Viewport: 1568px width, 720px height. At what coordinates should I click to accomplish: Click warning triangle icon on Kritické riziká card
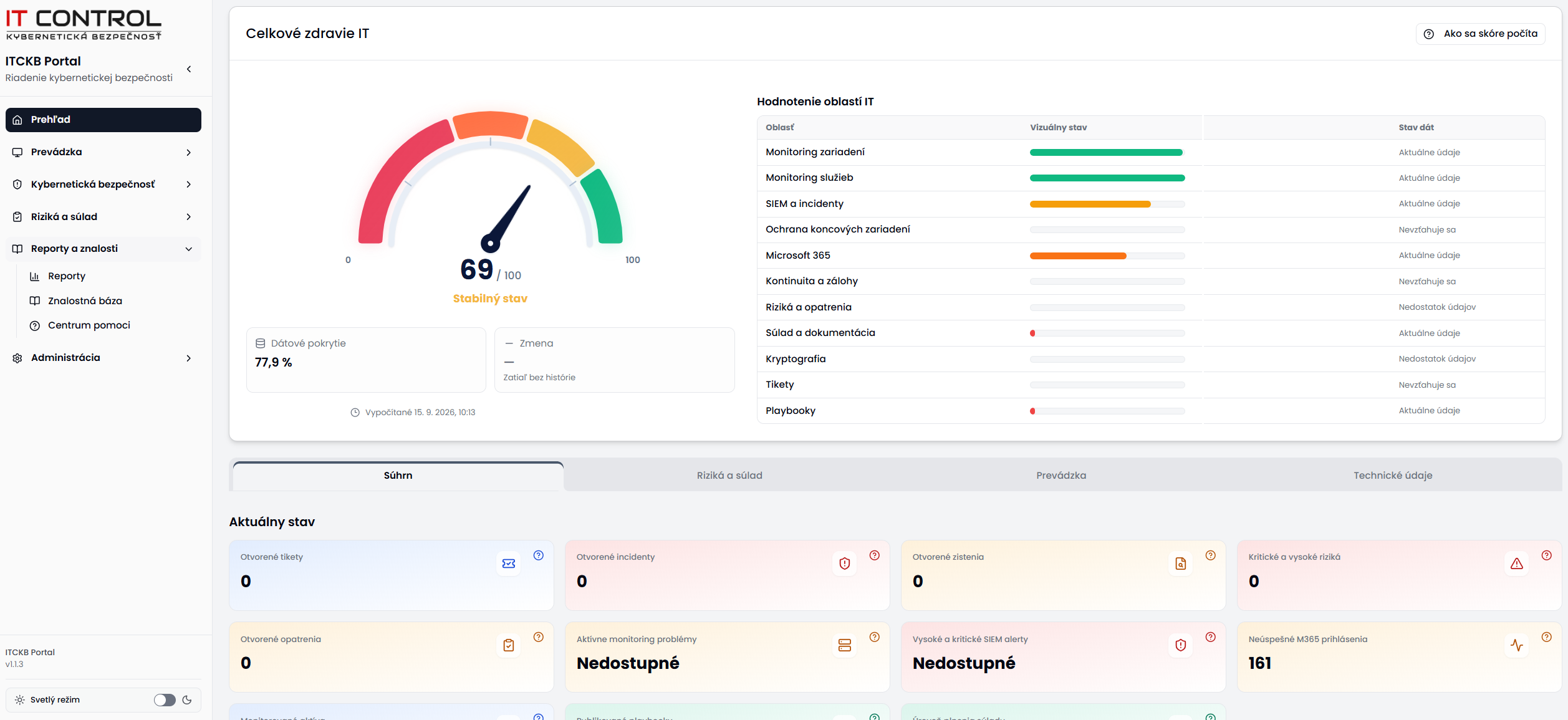1517,564
